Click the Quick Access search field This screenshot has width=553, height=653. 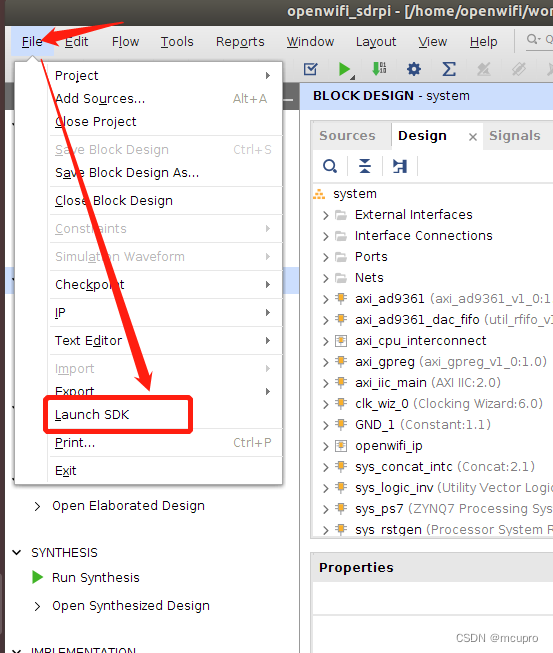(x=540, y=40)
